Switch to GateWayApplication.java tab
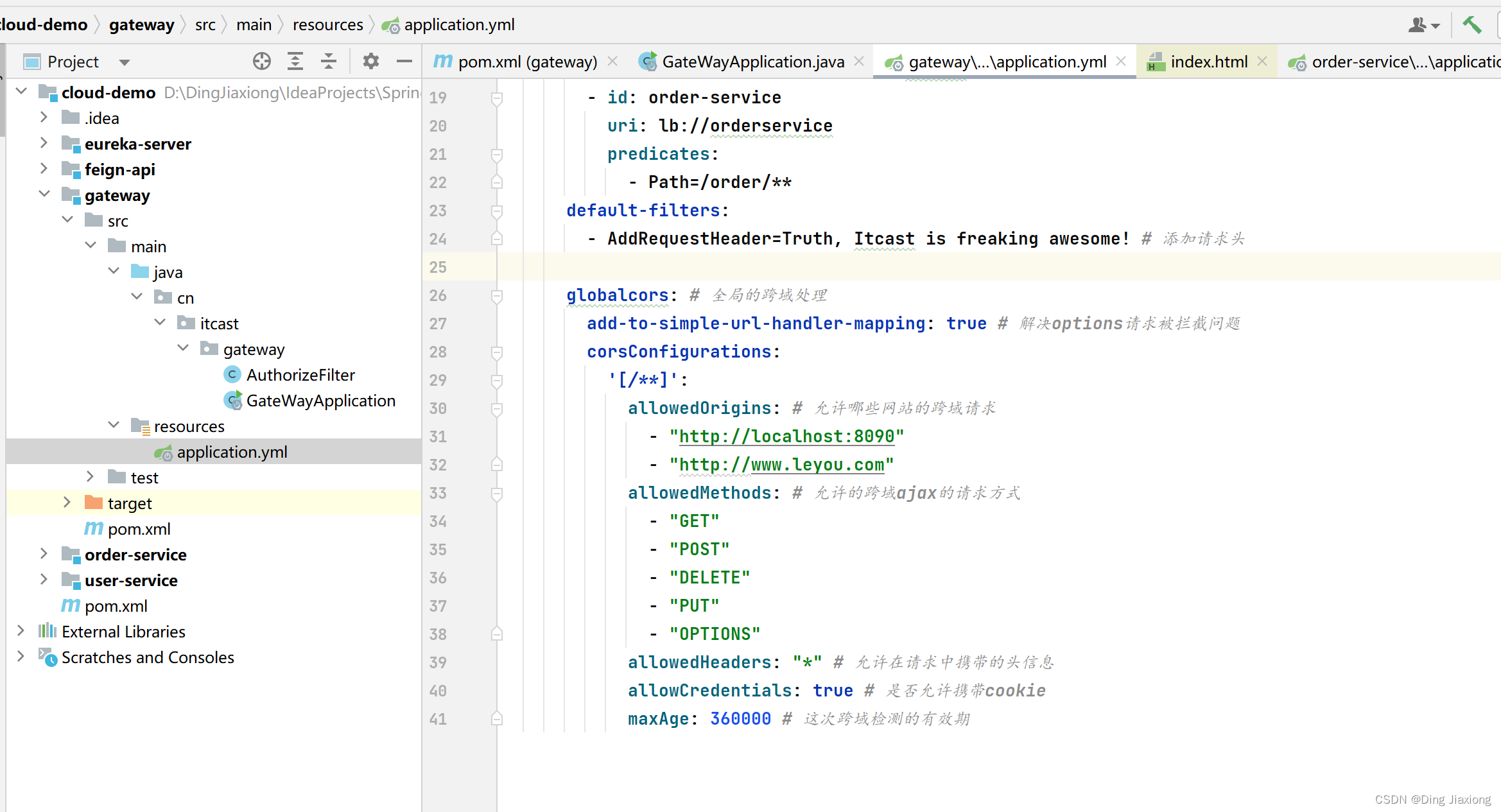1501x812 pixels. point(752,62)
